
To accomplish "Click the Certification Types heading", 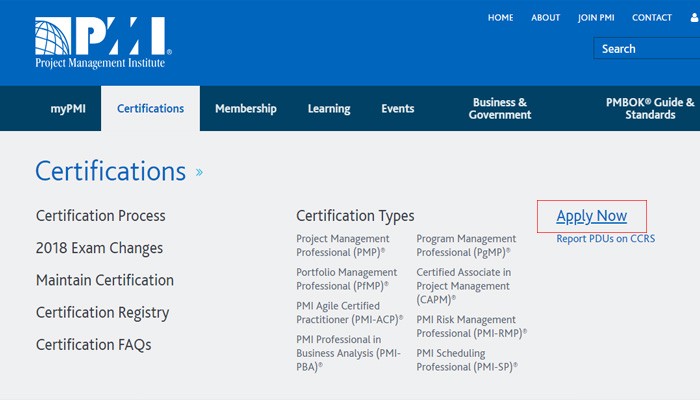I will [355, 216].
